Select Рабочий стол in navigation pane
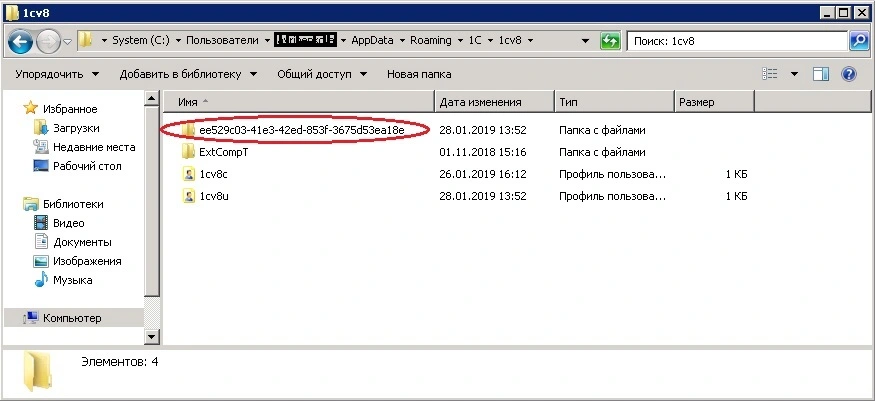This screenshot has height=401, width=875. pos(87,166)
